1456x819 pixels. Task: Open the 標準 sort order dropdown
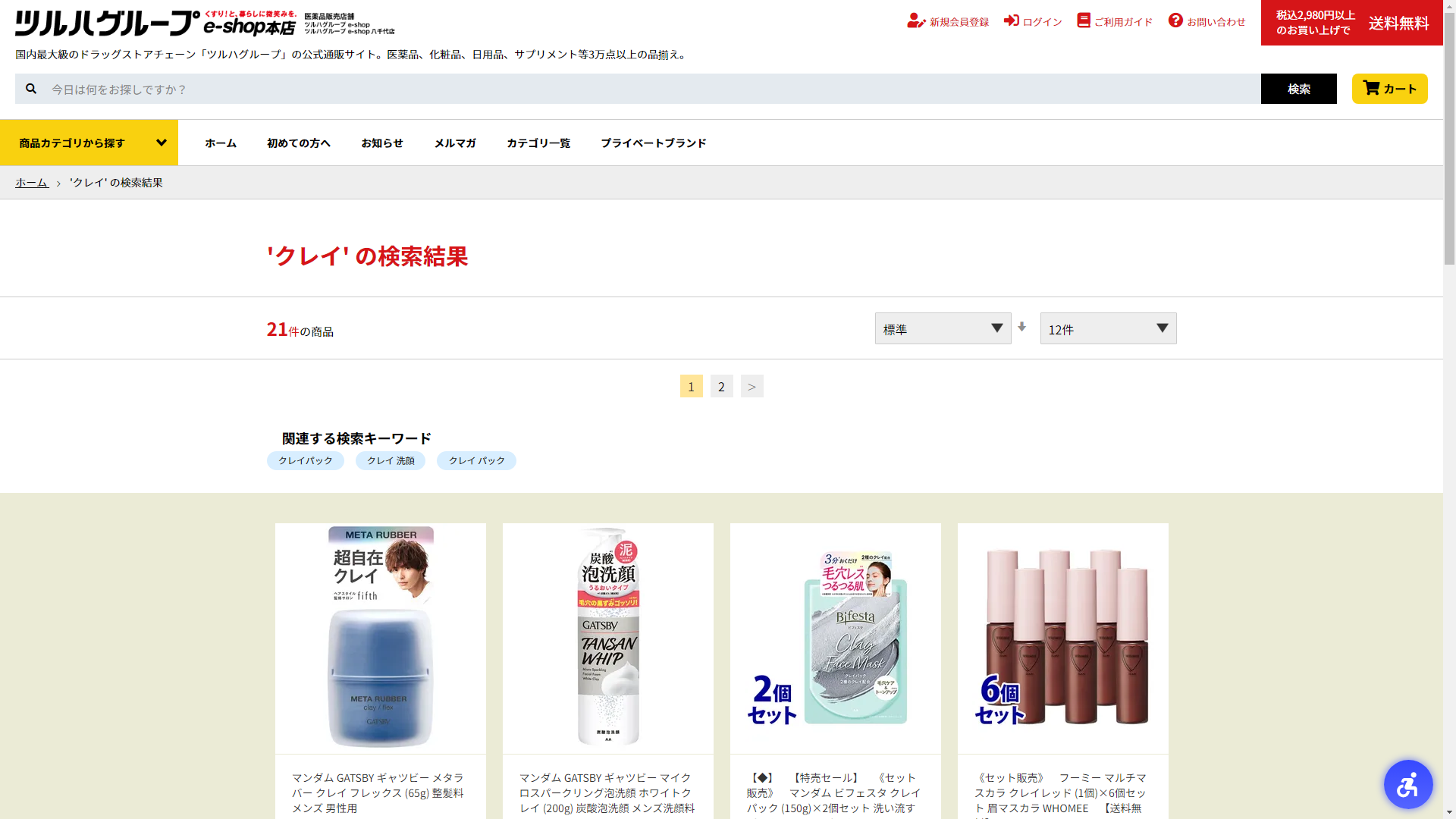click(943, 328)
